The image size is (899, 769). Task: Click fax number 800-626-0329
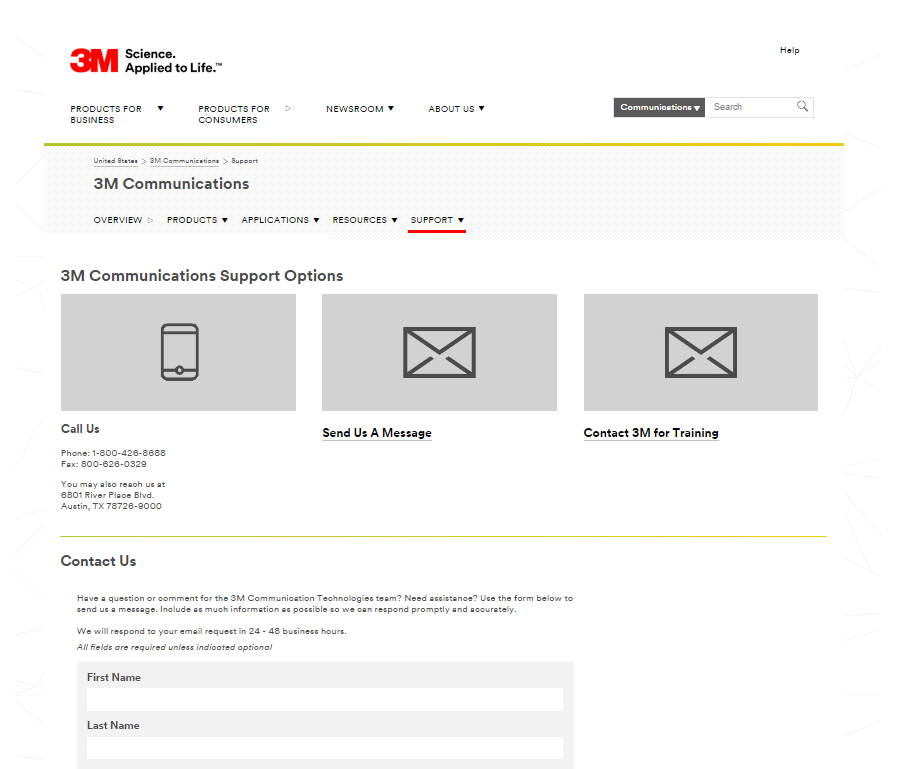pyautogui.click(x=114, y=464)
